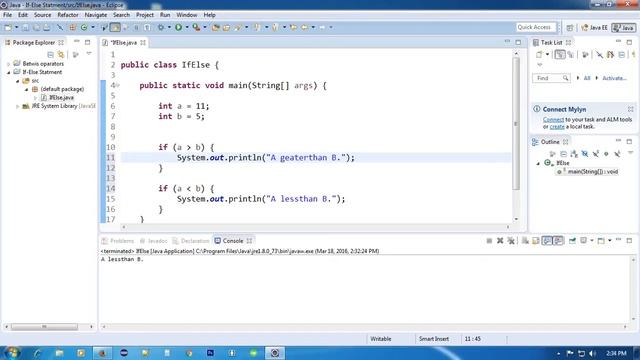This screenshot has width=640, height=360.
Task: Click the New Task icon in Task List
Action: tap(539, 54)
